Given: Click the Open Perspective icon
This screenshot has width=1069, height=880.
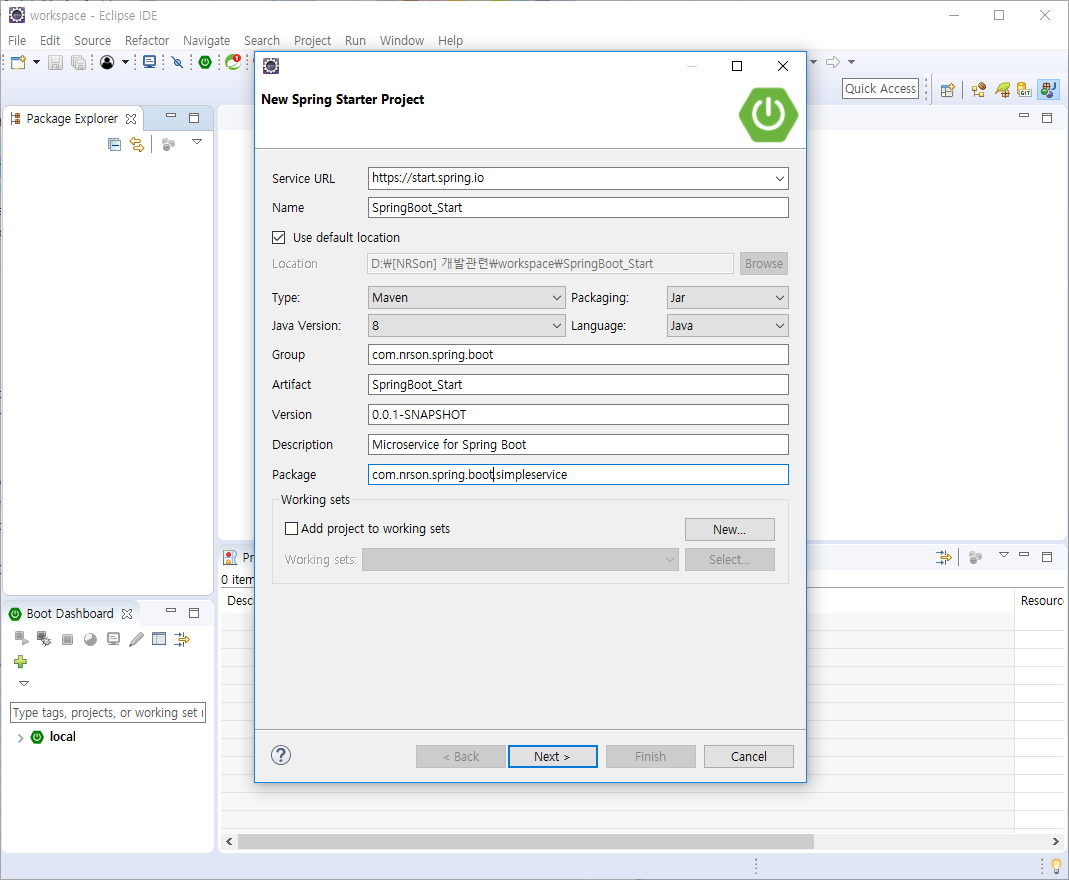Looking at the screenshot, I should (x=947, y=90).
